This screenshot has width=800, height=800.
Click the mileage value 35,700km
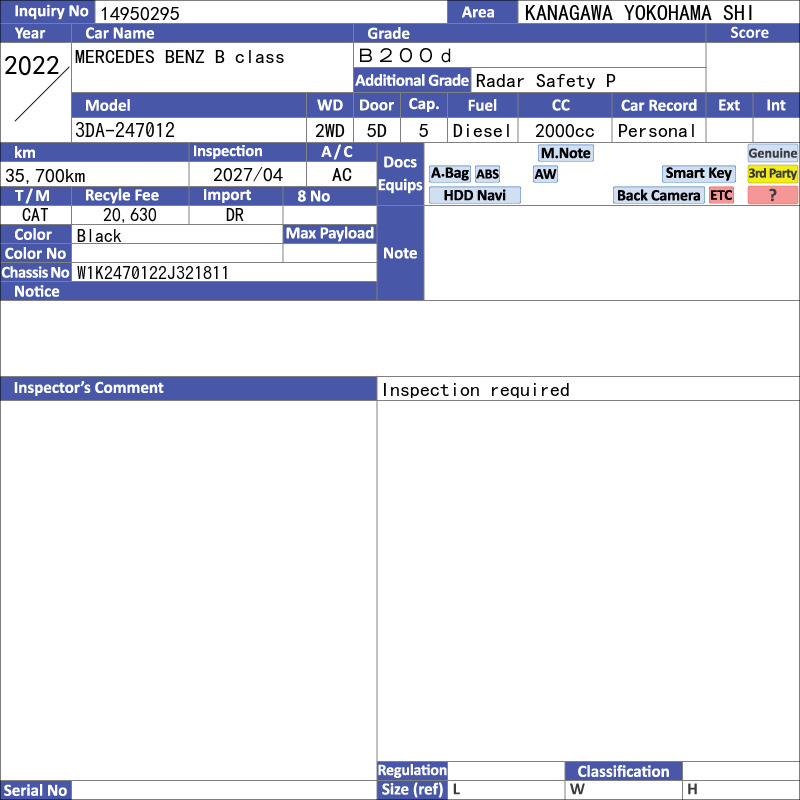[45, 176]
